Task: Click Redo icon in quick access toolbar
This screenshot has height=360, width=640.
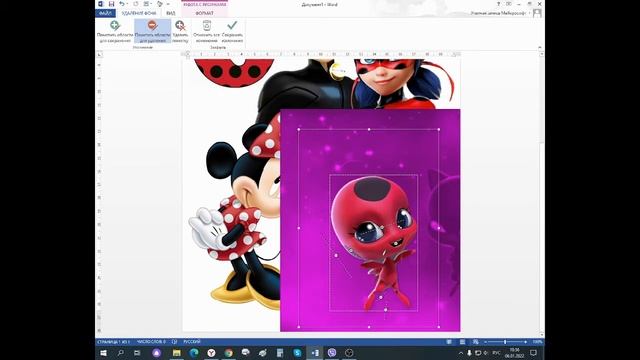Action: (136, 4)
